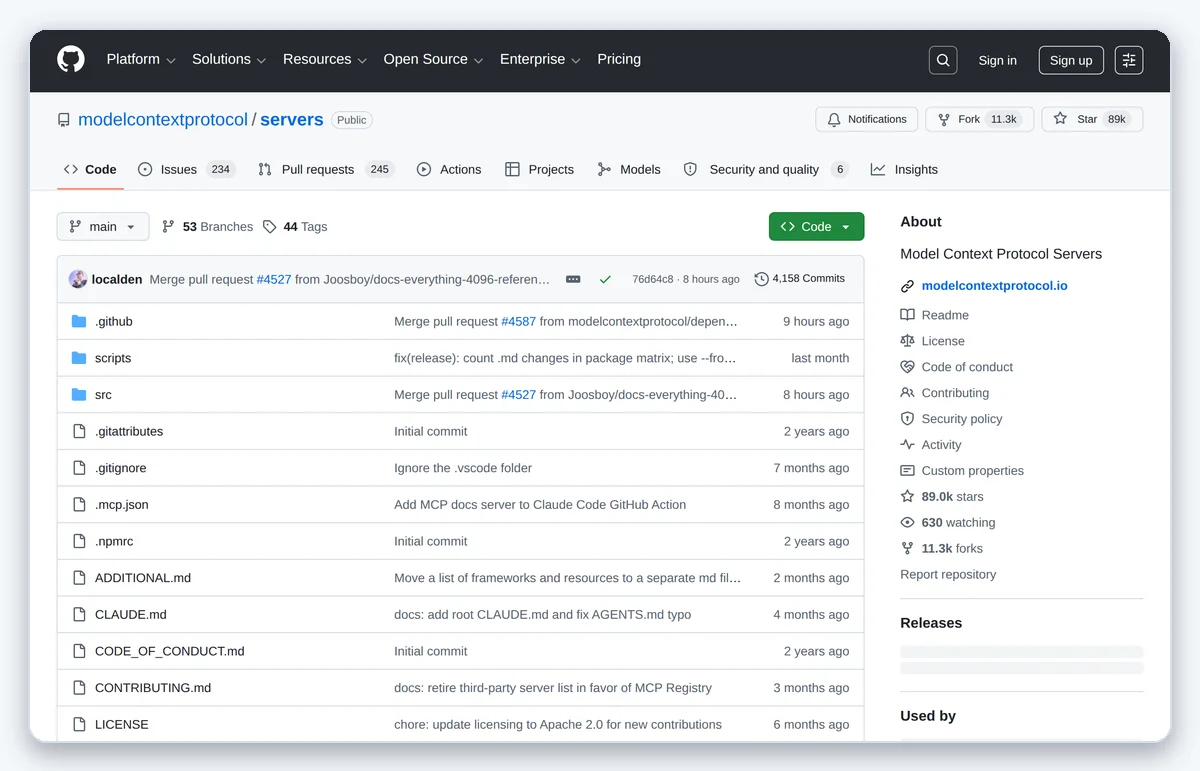The height and width of the screenshot is (771, 1200).
Task: Click the green commit status checkmark
Action: point(605,279)
